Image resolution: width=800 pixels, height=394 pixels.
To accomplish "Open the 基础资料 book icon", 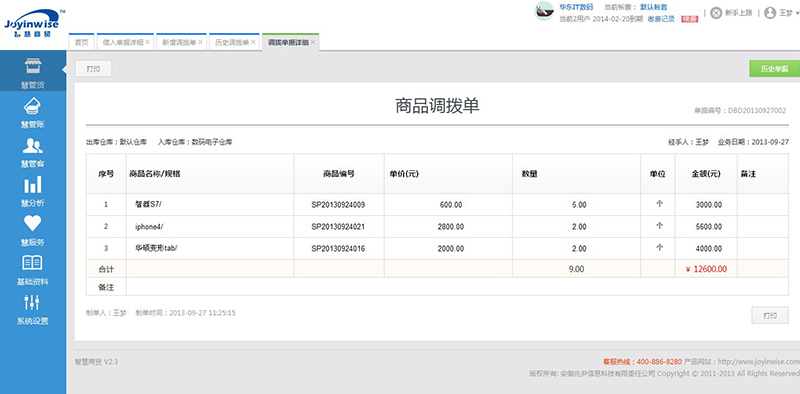I will [x=33, y=263].
